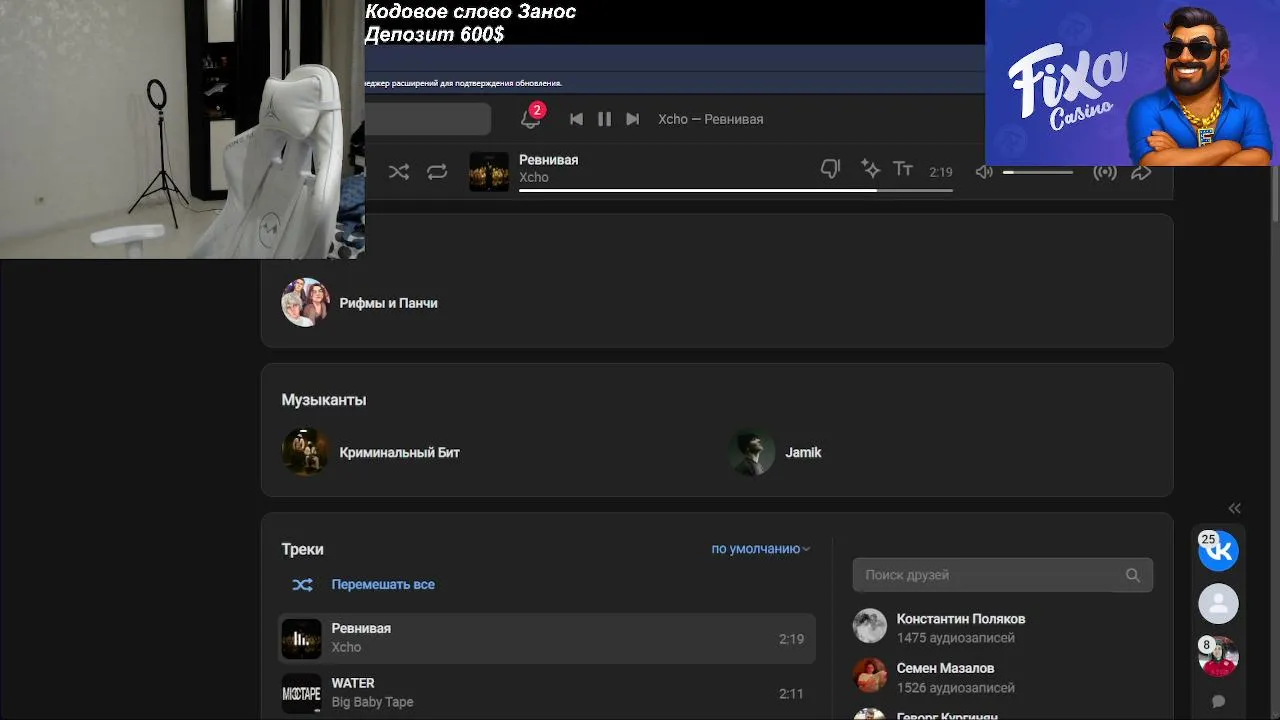Screen dimensions: 1280x720
Task: Collapse the side chat panel arrows
Action: (1234, 508)
